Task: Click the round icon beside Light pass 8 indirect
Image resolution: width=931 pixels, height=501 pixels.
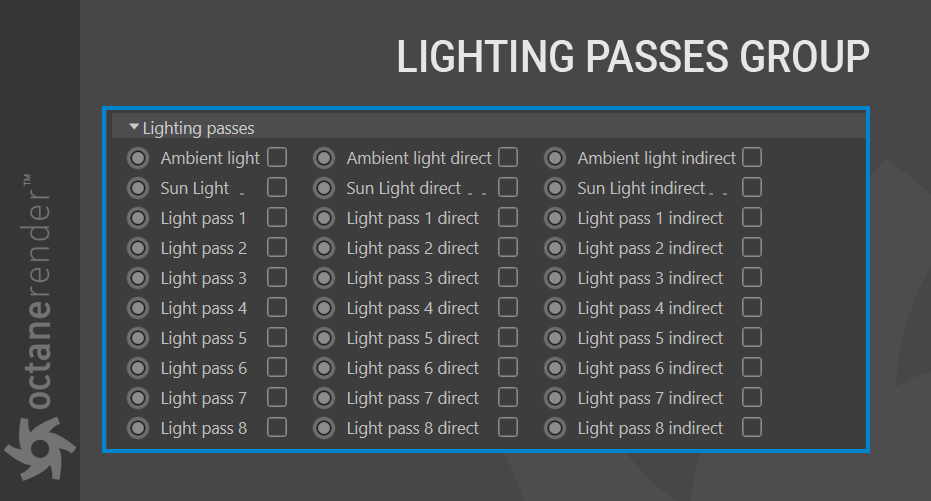Action: coord(555,428)
